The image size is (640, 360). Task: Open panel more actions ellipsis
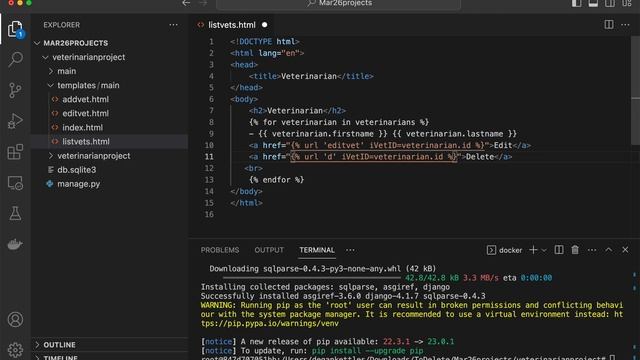point(592,250)
